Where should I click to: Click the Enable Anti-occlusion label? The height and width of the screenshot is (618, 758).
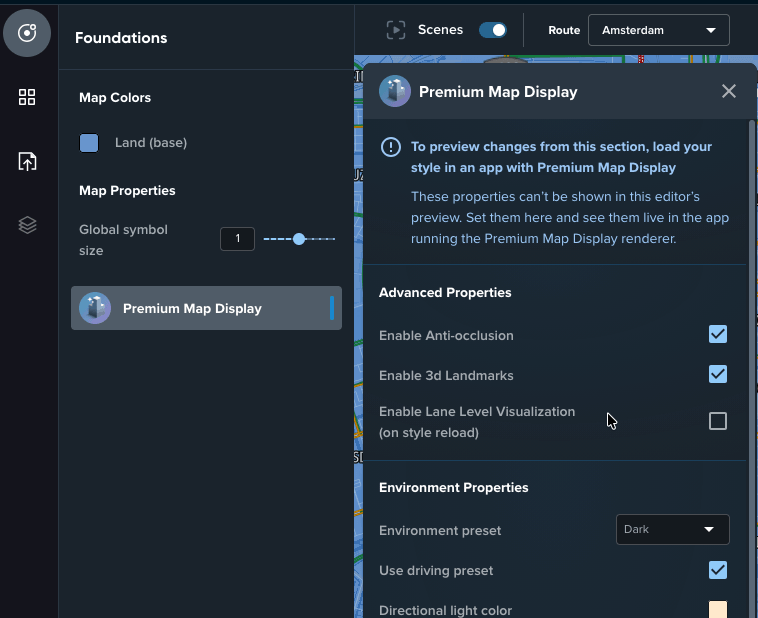pyautogui.click(x=446, y=336)
